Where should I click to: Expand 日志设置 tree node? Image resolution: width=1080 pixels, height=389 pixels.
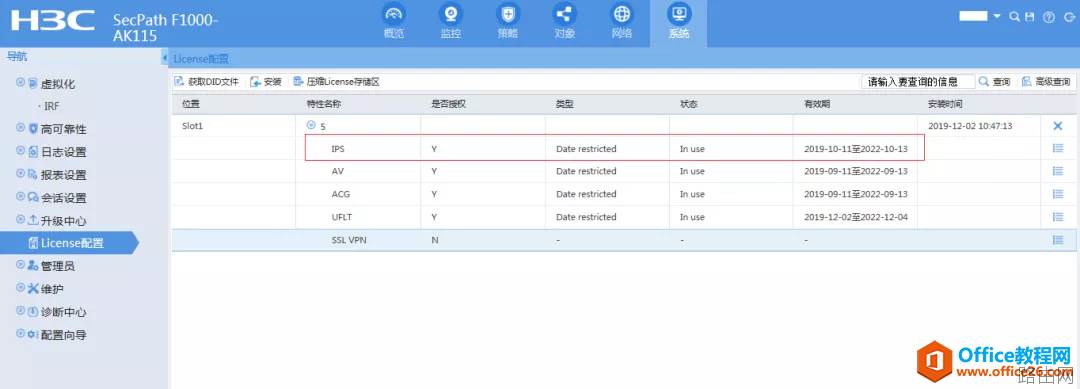[x=21, y=151]
